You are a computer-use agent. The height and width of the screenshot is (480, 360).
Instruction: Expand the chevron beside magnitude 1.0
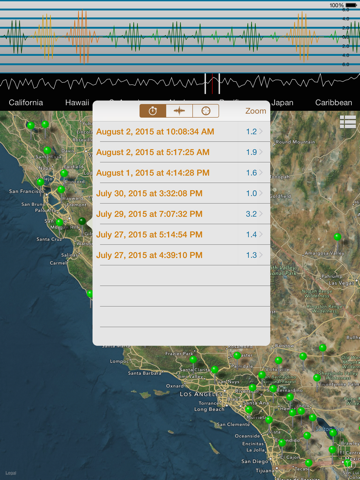[x=261, y=193]
